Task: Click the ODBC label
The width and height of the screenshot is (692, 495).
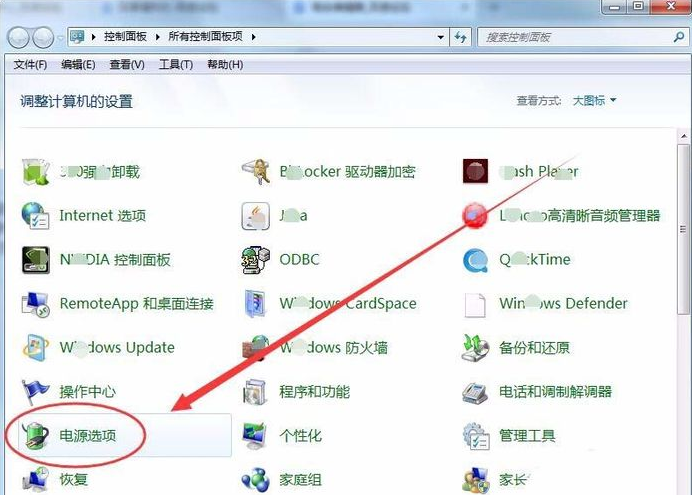Action: click(x=299, y=259)
